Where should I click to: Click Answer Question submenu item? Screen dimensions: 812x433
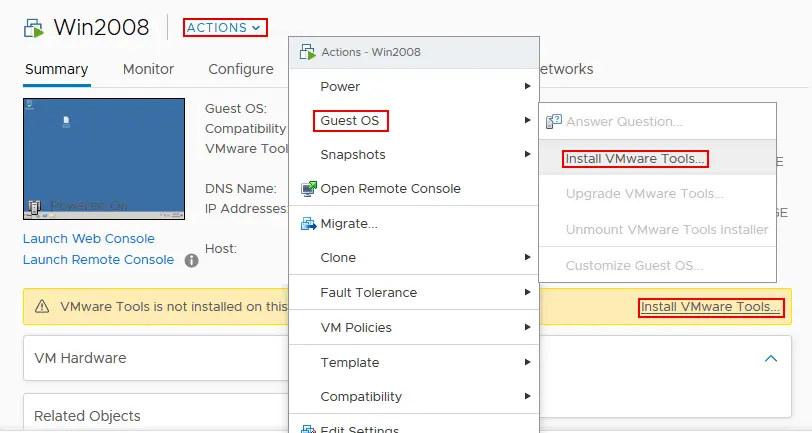tap(657, 122)
